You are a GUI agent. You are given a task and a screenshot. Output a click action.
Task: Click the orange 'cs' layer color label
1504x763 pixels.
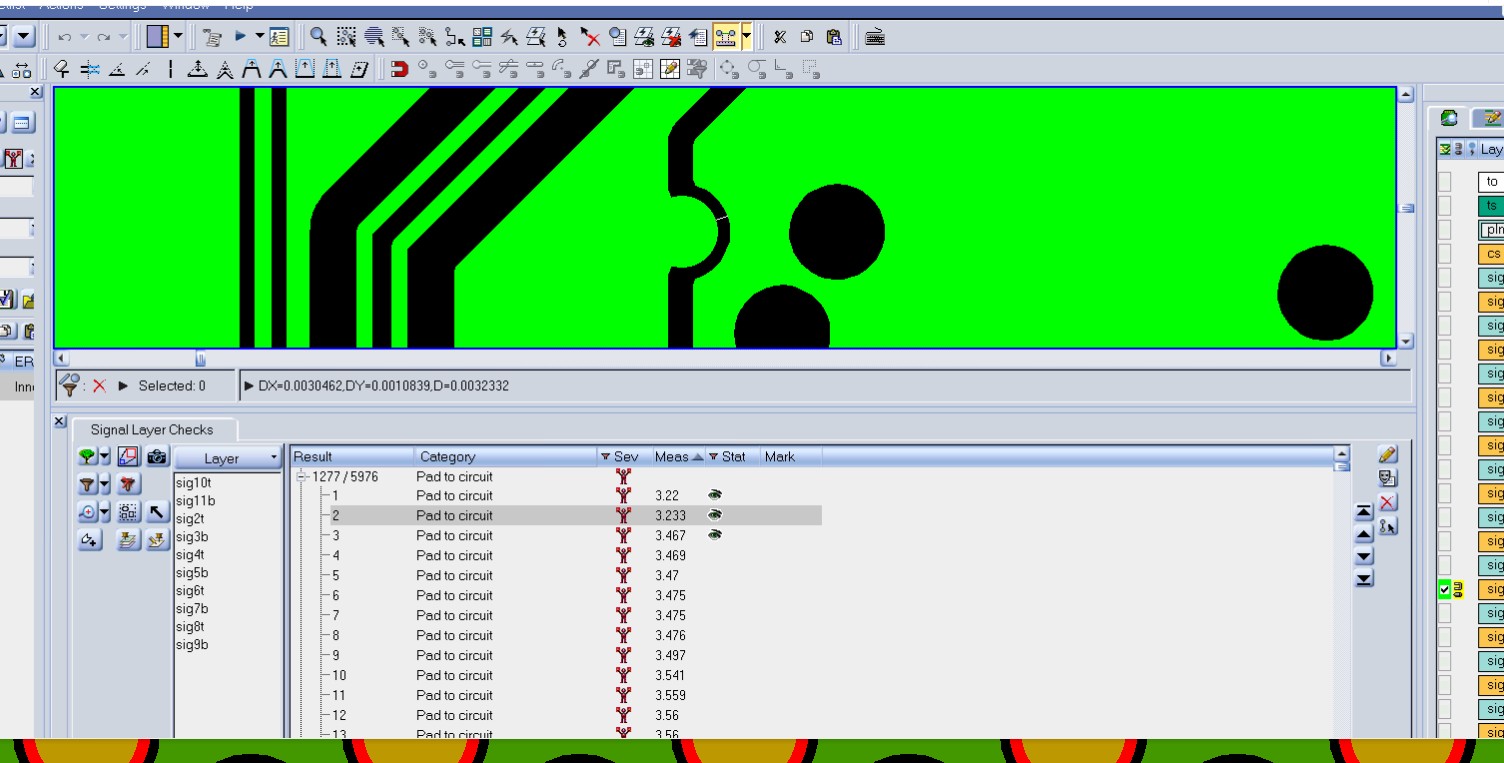click(x=1491, y=253)
